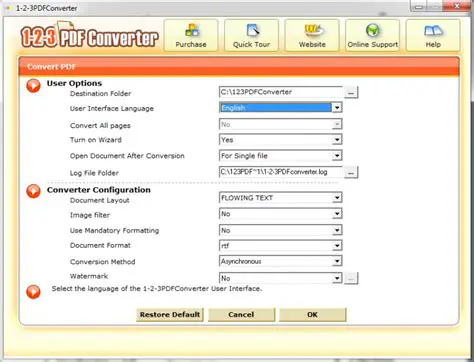
Task: Open the Document Format dropdown
Action: pos(337,246)
